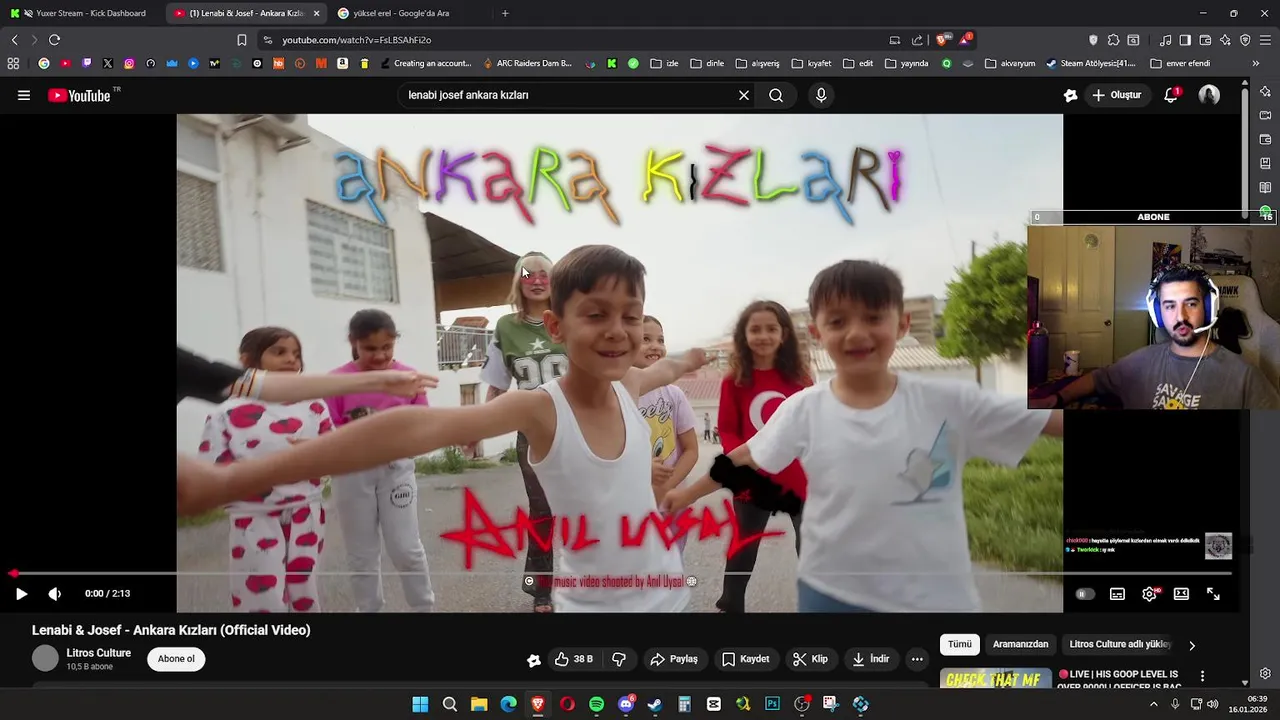Select the Litros Culture adlı yükleyen chip
Image resolution: width=1280 pixels, height=720 pixels.
coord(1120,644)
